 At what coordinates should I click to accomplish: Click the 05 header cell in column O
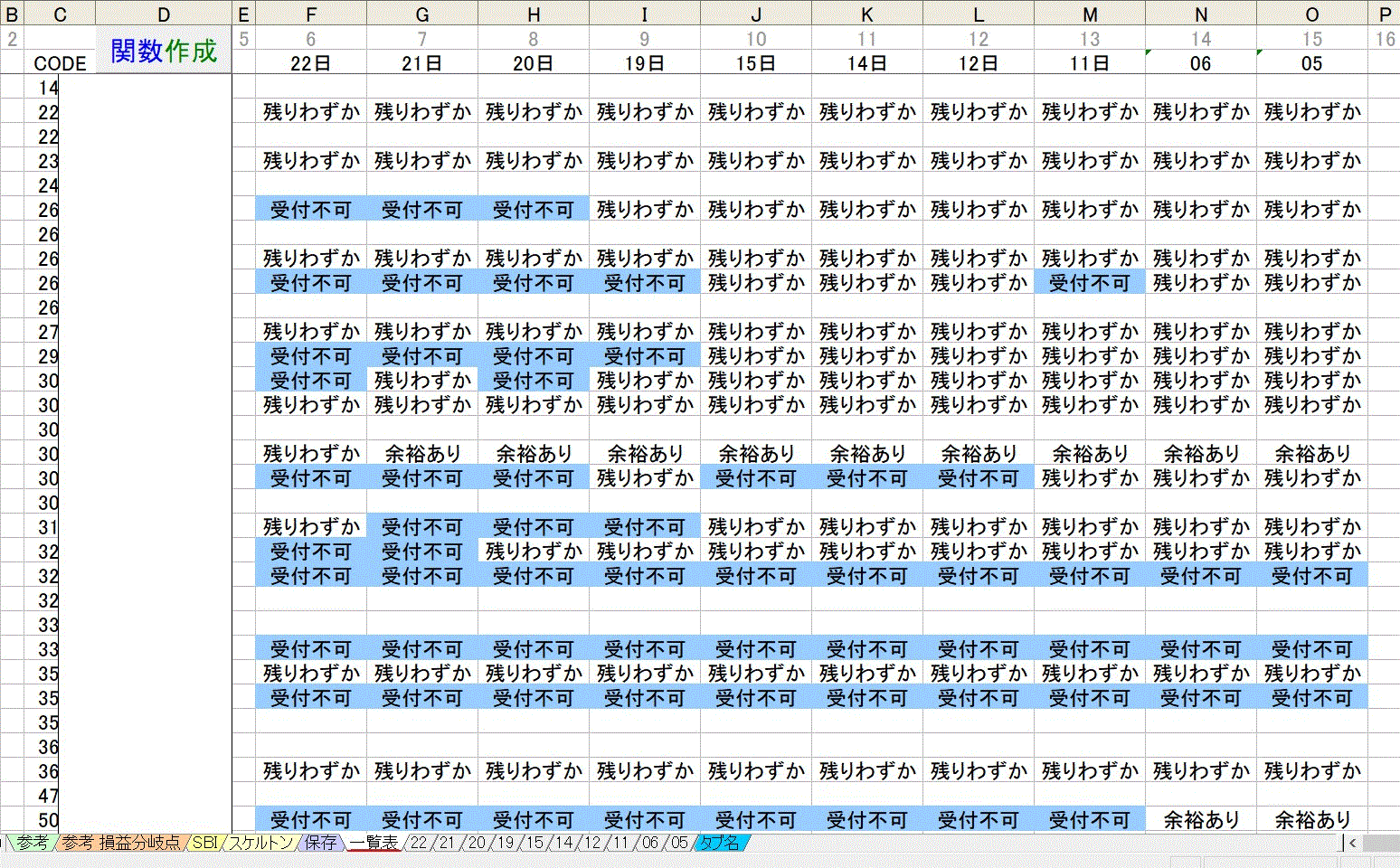pyautogui.click(x=1312, y=63)
